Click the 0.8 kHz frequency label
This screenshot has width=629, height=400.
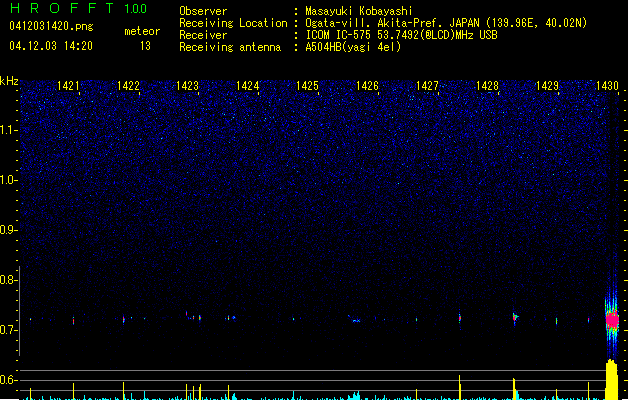[9, 280]
